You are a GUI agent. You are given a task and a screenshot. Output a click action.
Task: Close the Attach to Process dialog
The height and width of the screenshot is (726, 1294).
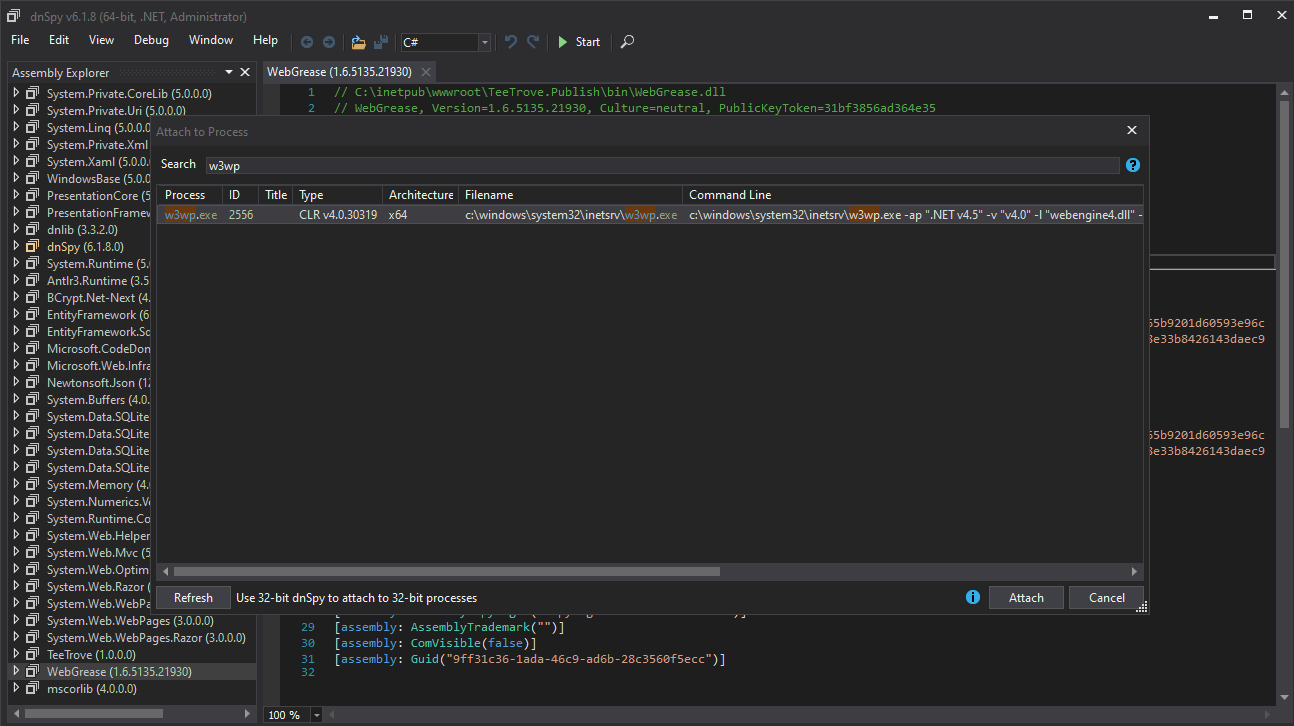click(1132, 131)
